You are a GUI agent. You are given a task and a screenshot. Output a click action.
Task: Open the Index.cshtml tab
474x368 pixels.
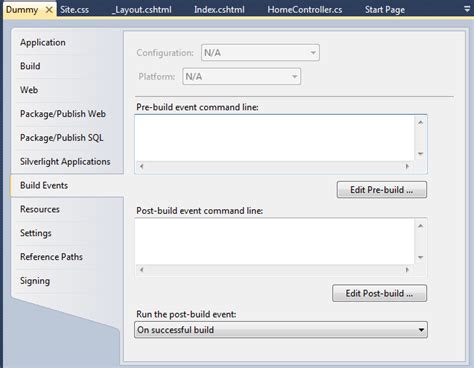(219, 10)
